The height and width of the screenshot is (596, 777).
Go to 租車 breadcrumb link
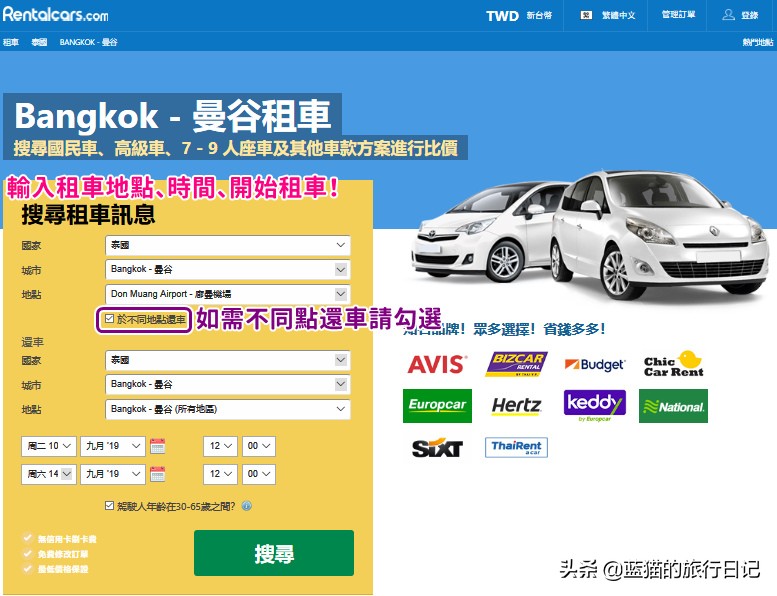coord(10,42)
